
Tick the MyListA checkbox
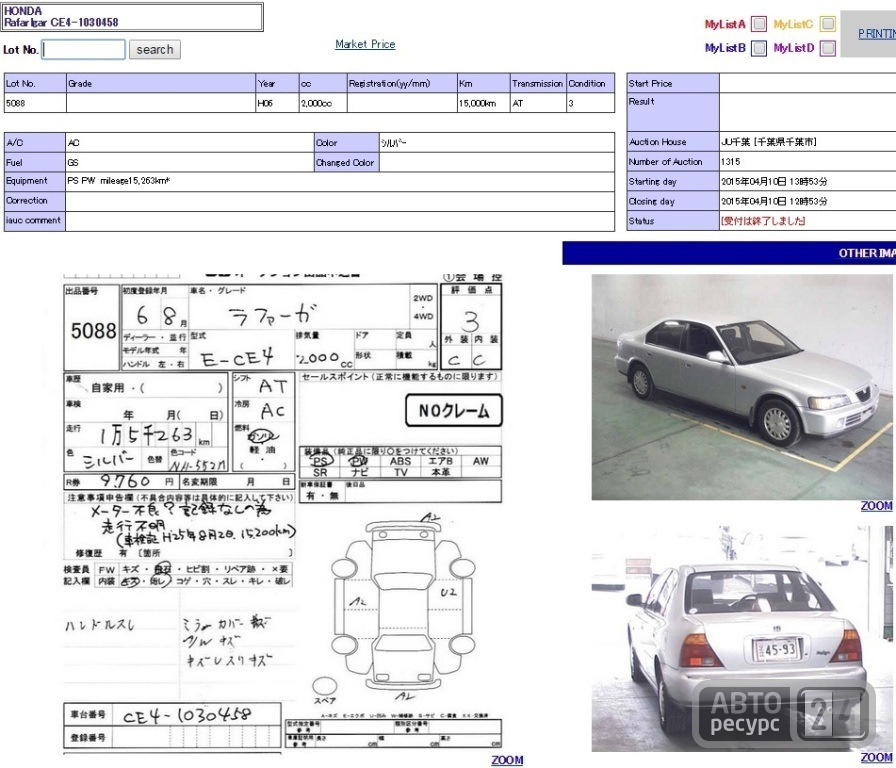pyautogui.click(x=759, y=24)
